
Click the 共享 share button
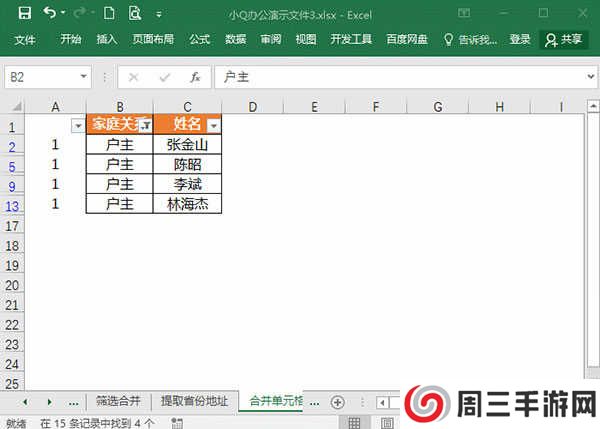(563, 40)
